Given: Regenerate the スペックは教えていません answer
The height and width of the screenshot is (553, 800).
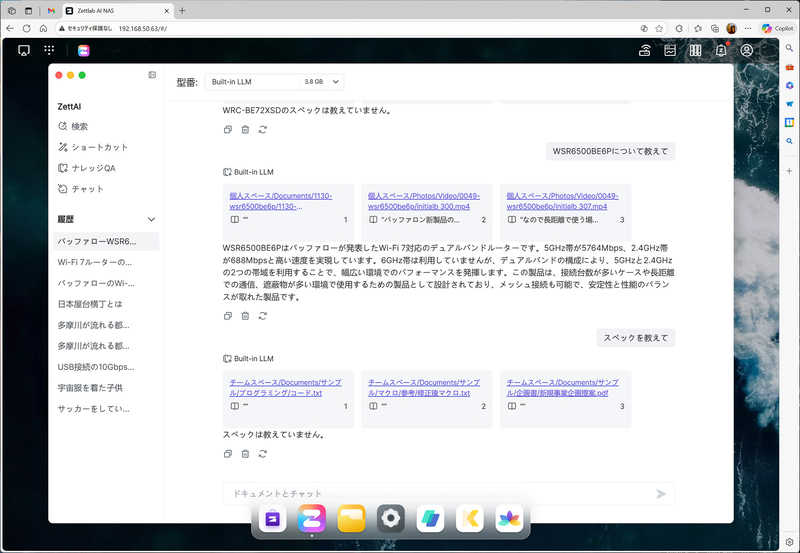Looking at the screenshot, I should pyautogui.click(x=263, y=454).
